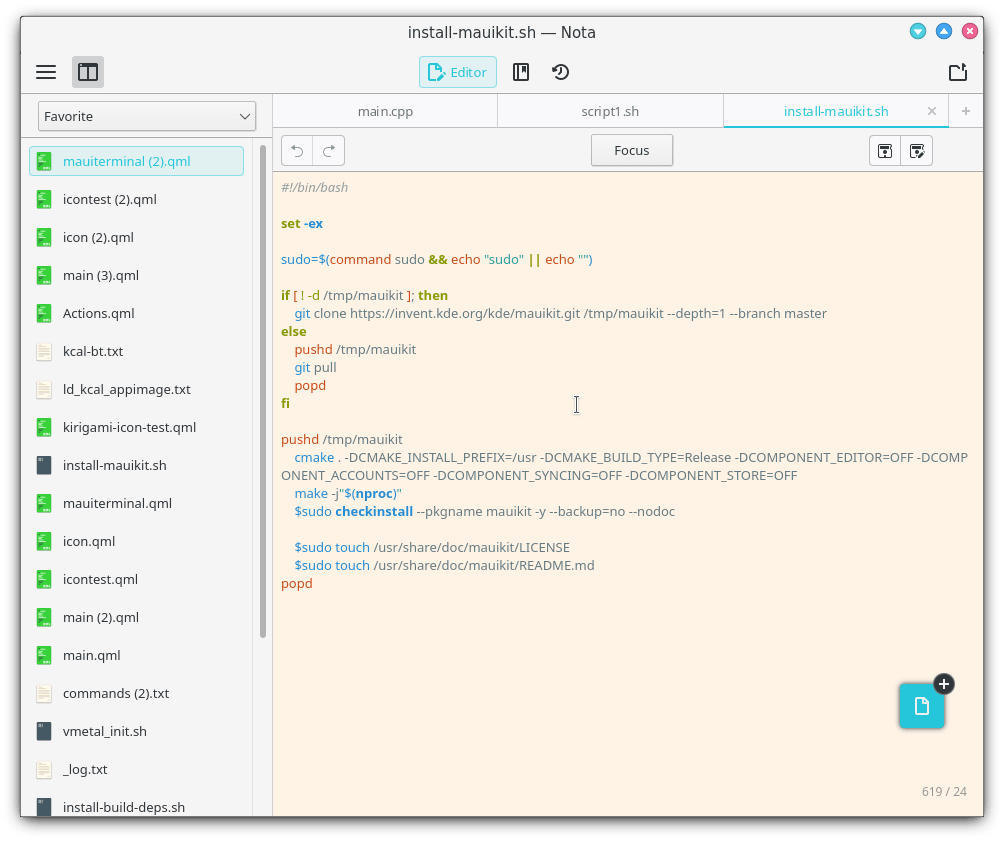Screen dimensions: 1004x841
Task: Open the documents browser icon
Action: [x=521, y=72]
